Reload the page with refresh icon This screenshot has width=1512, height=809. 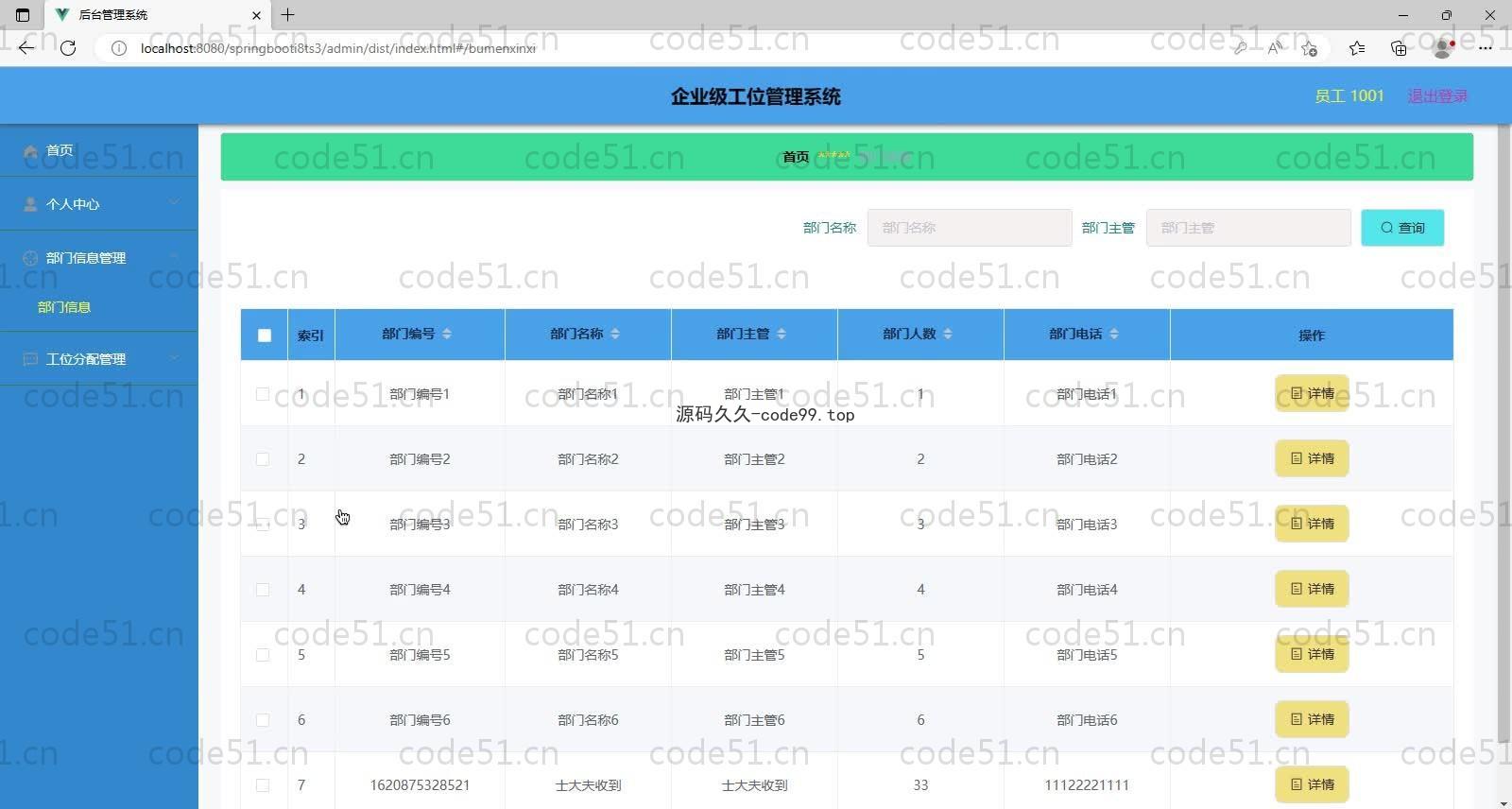click(x=68, y=47)
